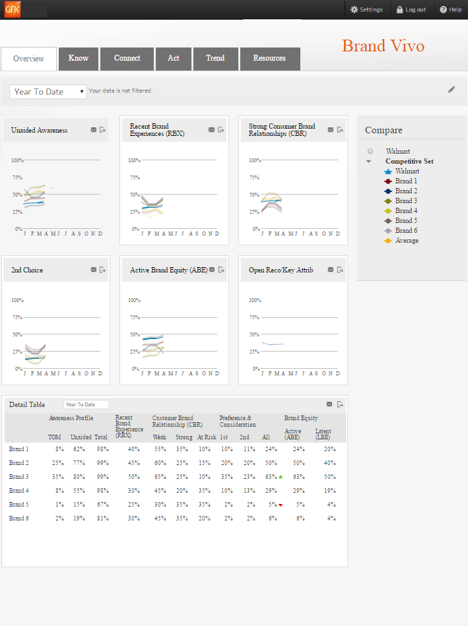Open the Year To Date filter dropdown
This screenshot has width=468, height=626.
[x=48, y=91]
